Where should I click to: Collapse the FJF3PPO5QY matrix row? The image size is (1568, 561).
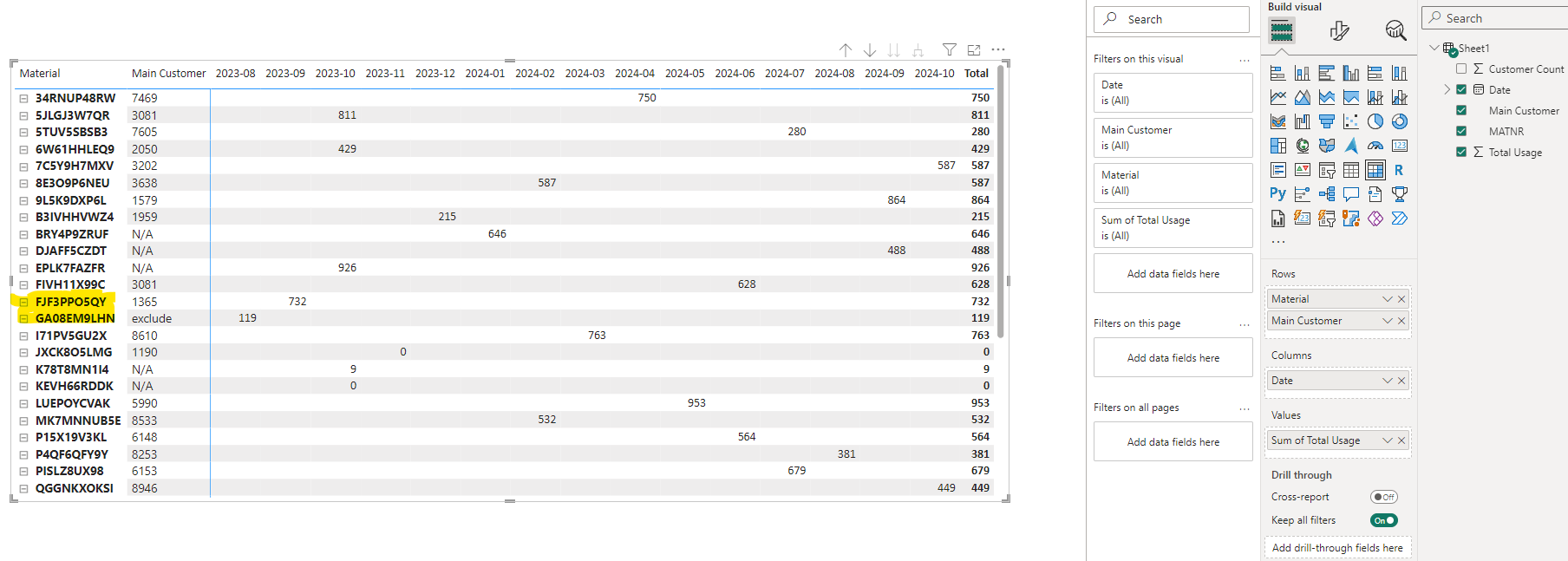coord(23,302)
